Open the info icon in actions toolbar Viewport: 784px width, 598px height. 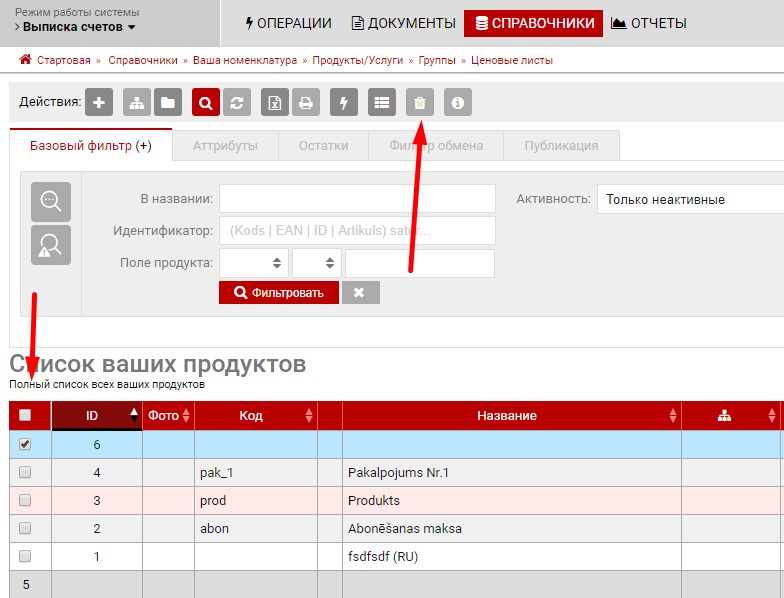tap(458, 102)
